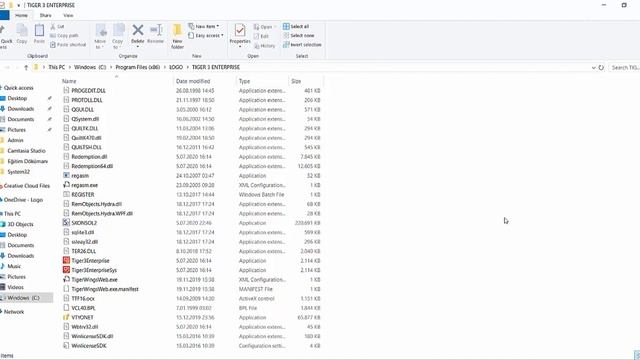Image resolution: width=640 pixels, height=360 pixels.
Task: Click the History command in ribbon
Action: (x=264, y=46)
